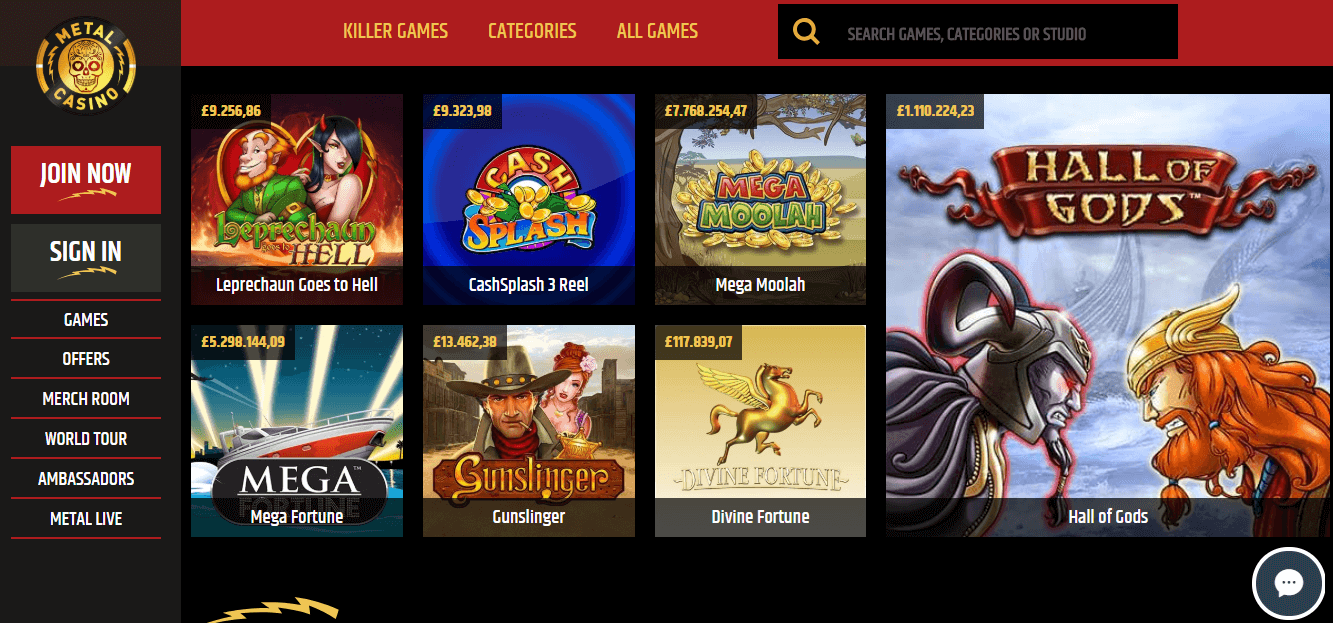Select the All Games tab
This screenshot has height=623, width=1333.
657,31
